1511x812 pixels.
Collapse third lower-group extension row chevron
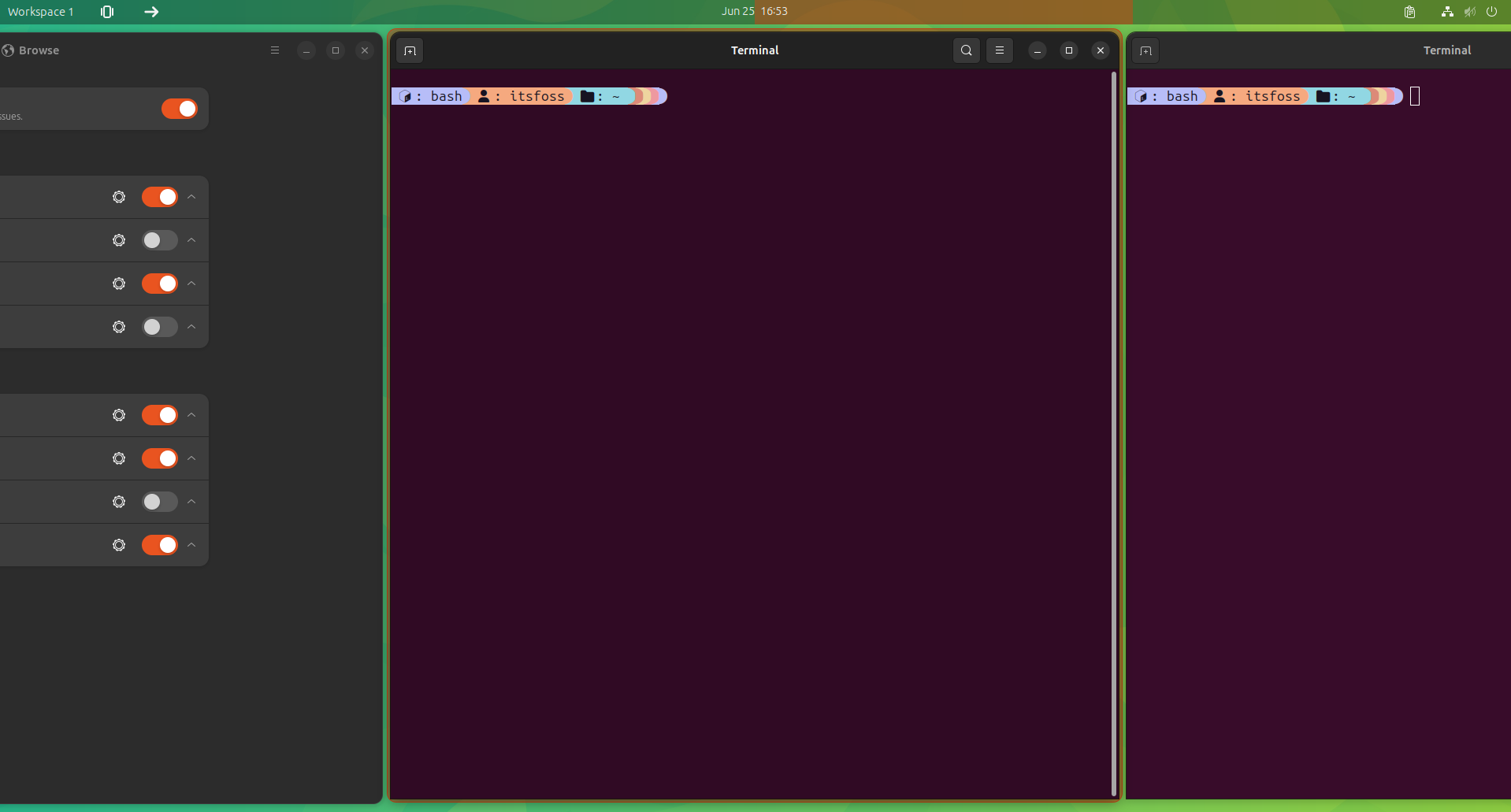(x=191, y=502)
